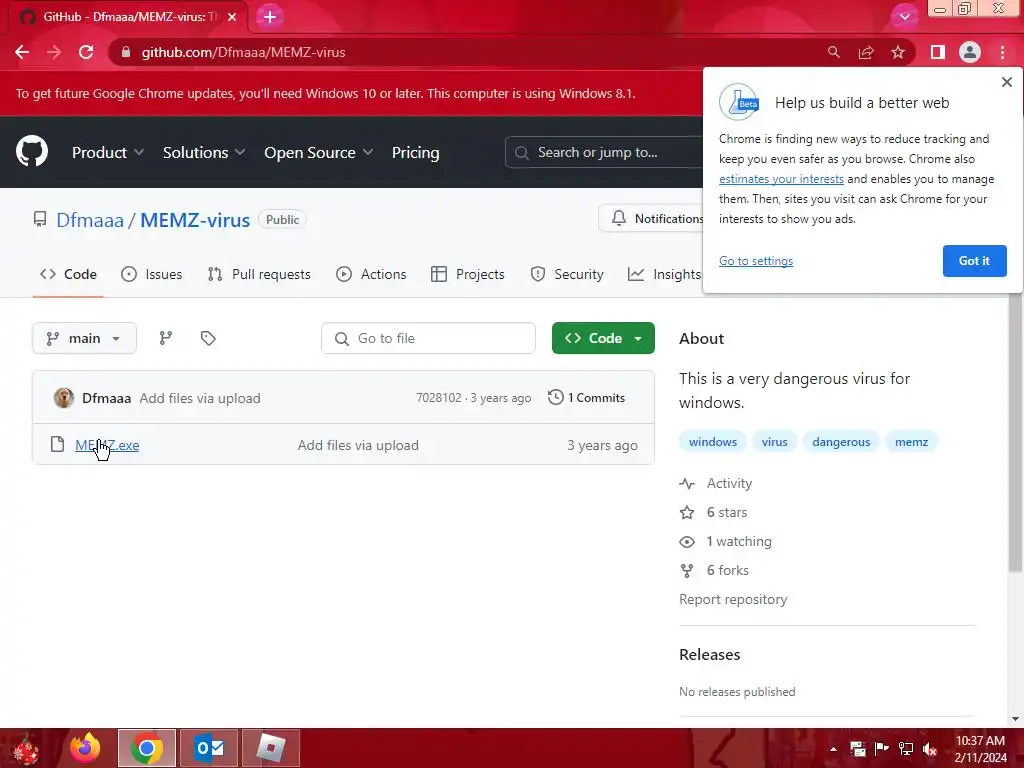The height and width of the screenshot is (768, 1024).
Task: Bookmark this page with the star icon
Action: pyautogui.click(x=898, y=52)
